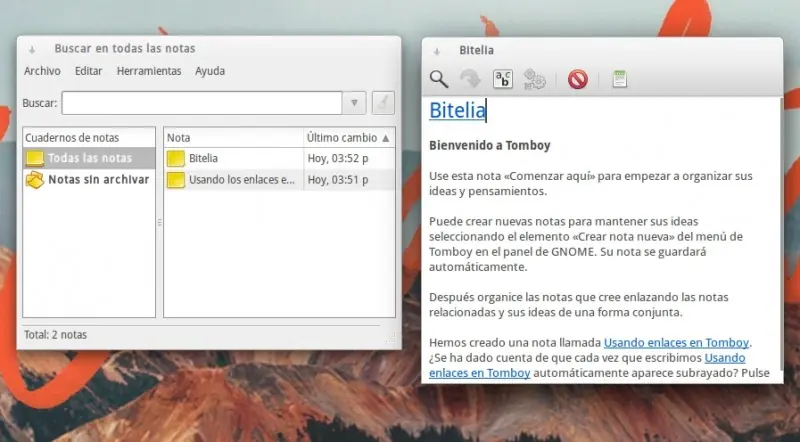Open the Archivo menu
This screenshot has width=800, height=442.
[x=42, y=71]
